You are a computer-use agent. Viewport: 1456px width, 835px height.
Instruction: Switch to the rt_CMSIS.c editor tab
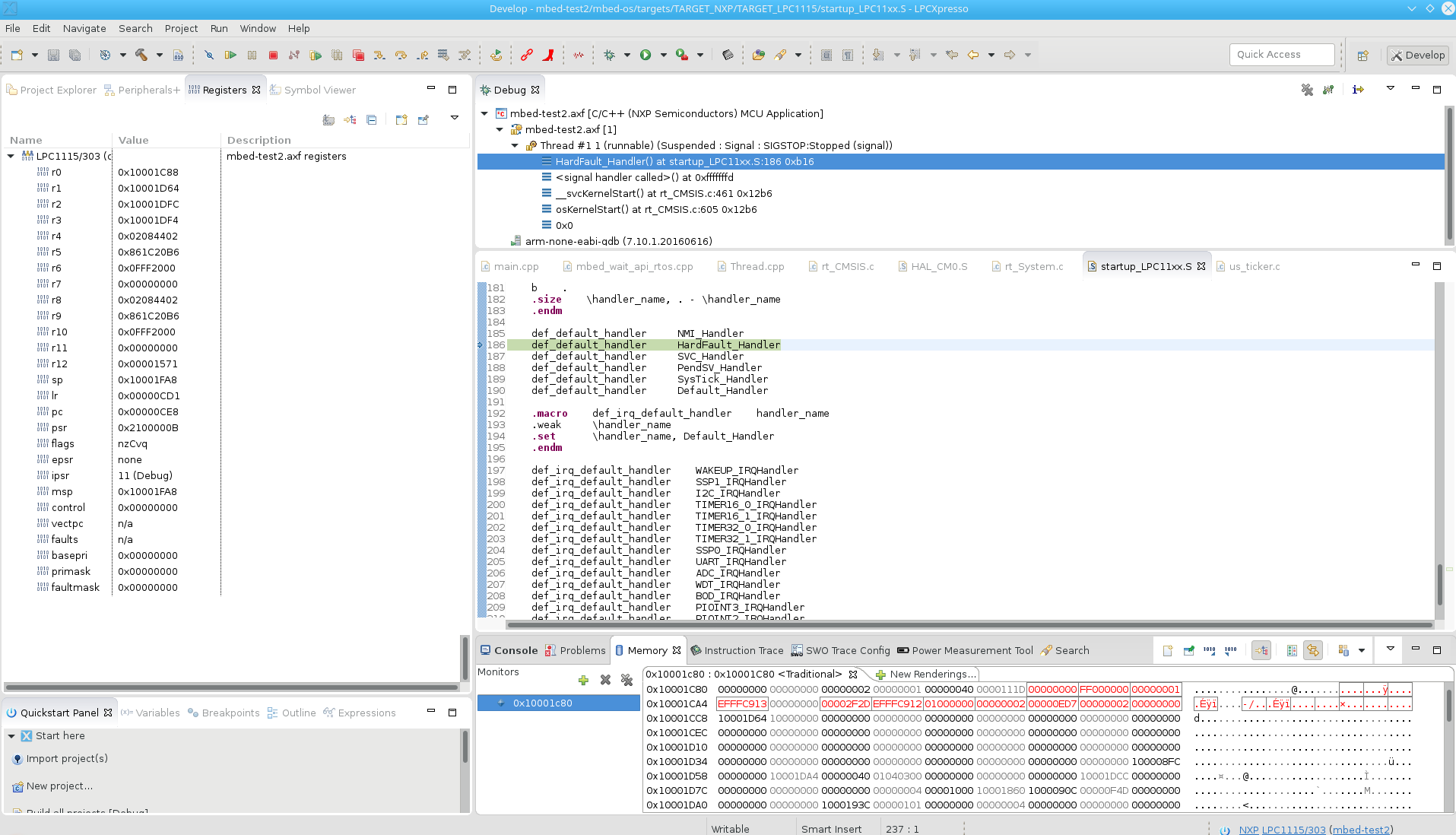coord(846,266)
